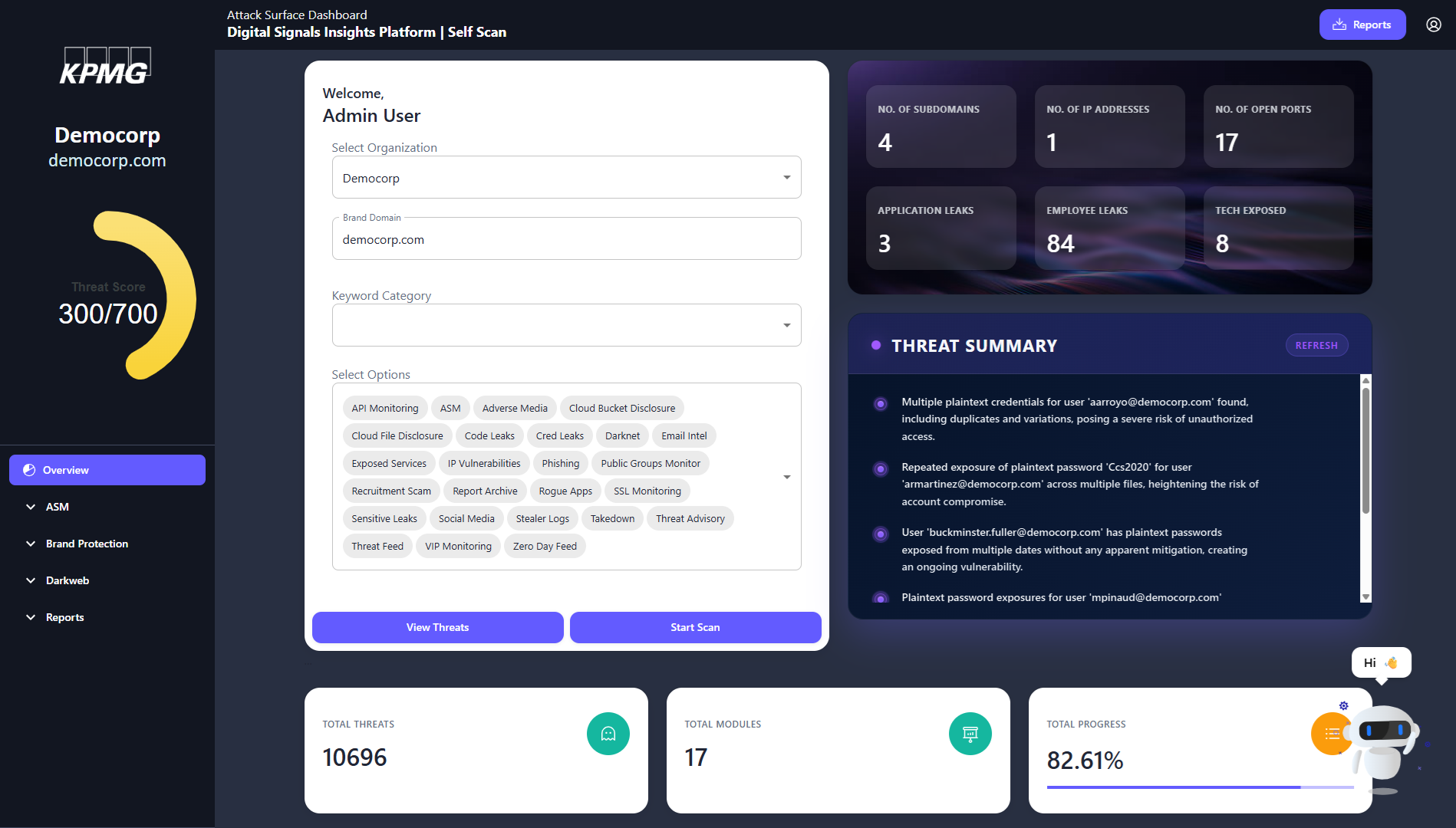
Task: Click into the Brand Domain input field
Action: pyautogui.click(x=566, y=239)
